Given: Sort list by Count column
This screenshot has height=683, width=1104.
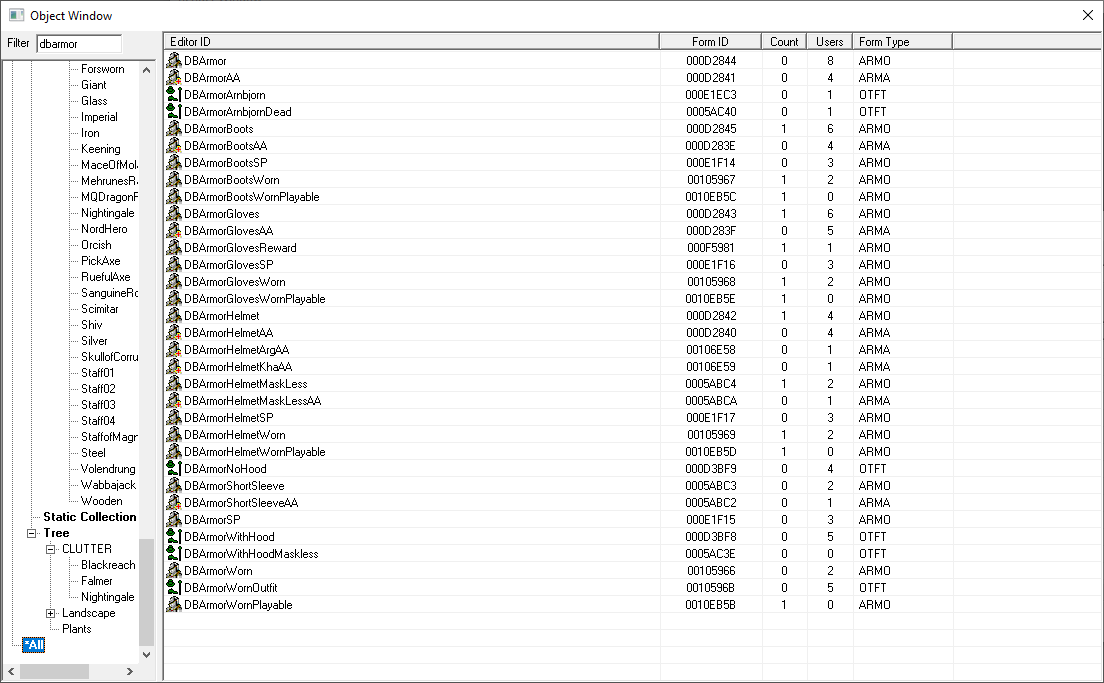Looking at the screenshot, I should 784,42.
